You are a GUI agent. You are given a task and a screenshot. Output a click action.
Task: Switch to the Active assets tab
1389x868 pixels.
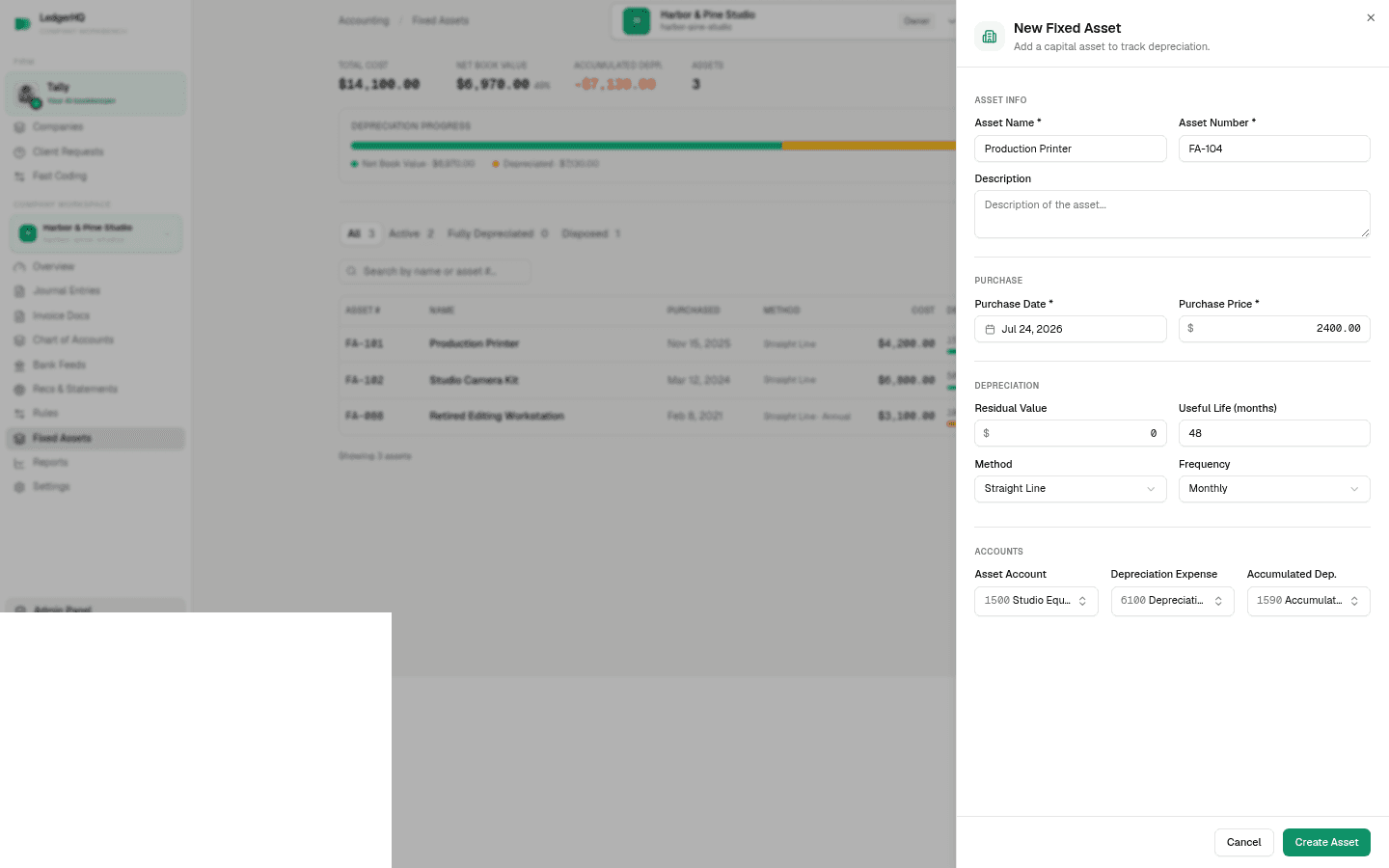(x=411, y=233)
